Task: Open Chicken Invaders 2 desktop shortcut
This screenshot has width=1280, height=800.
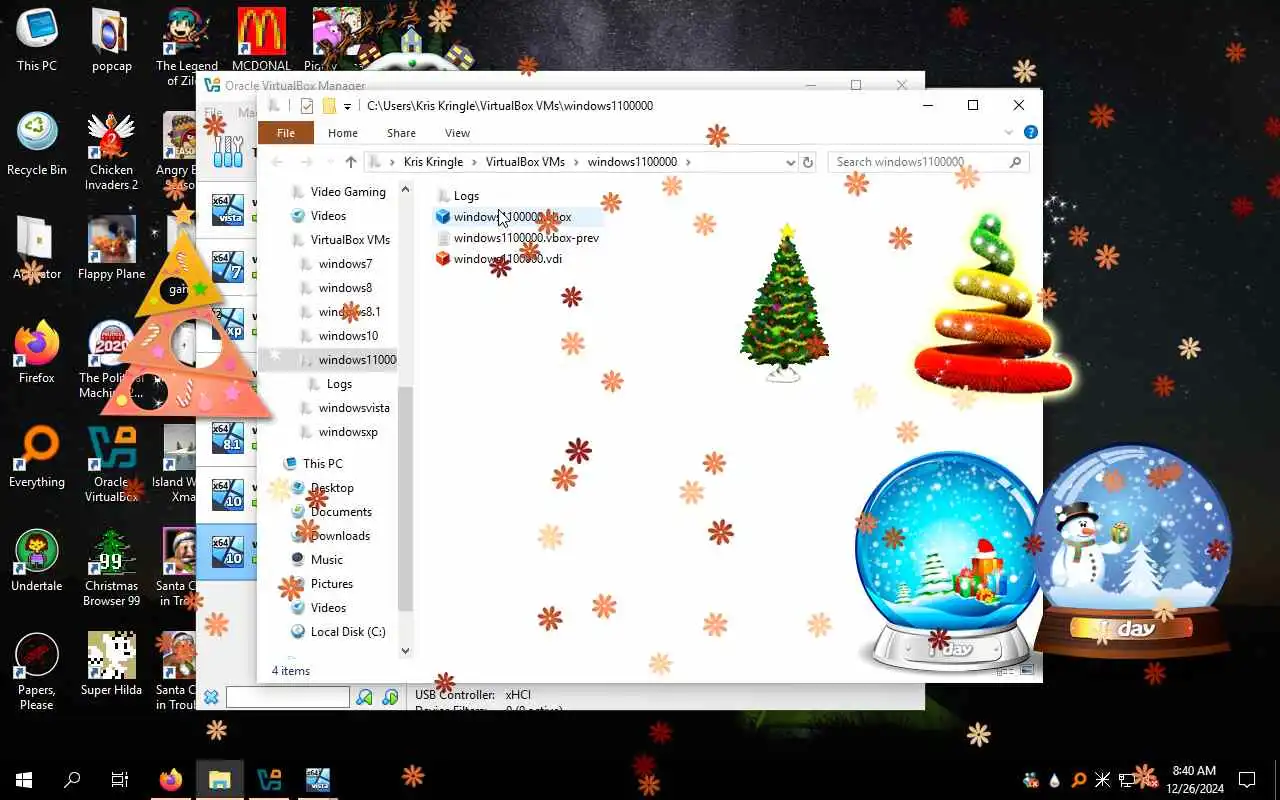Action: 111,151
